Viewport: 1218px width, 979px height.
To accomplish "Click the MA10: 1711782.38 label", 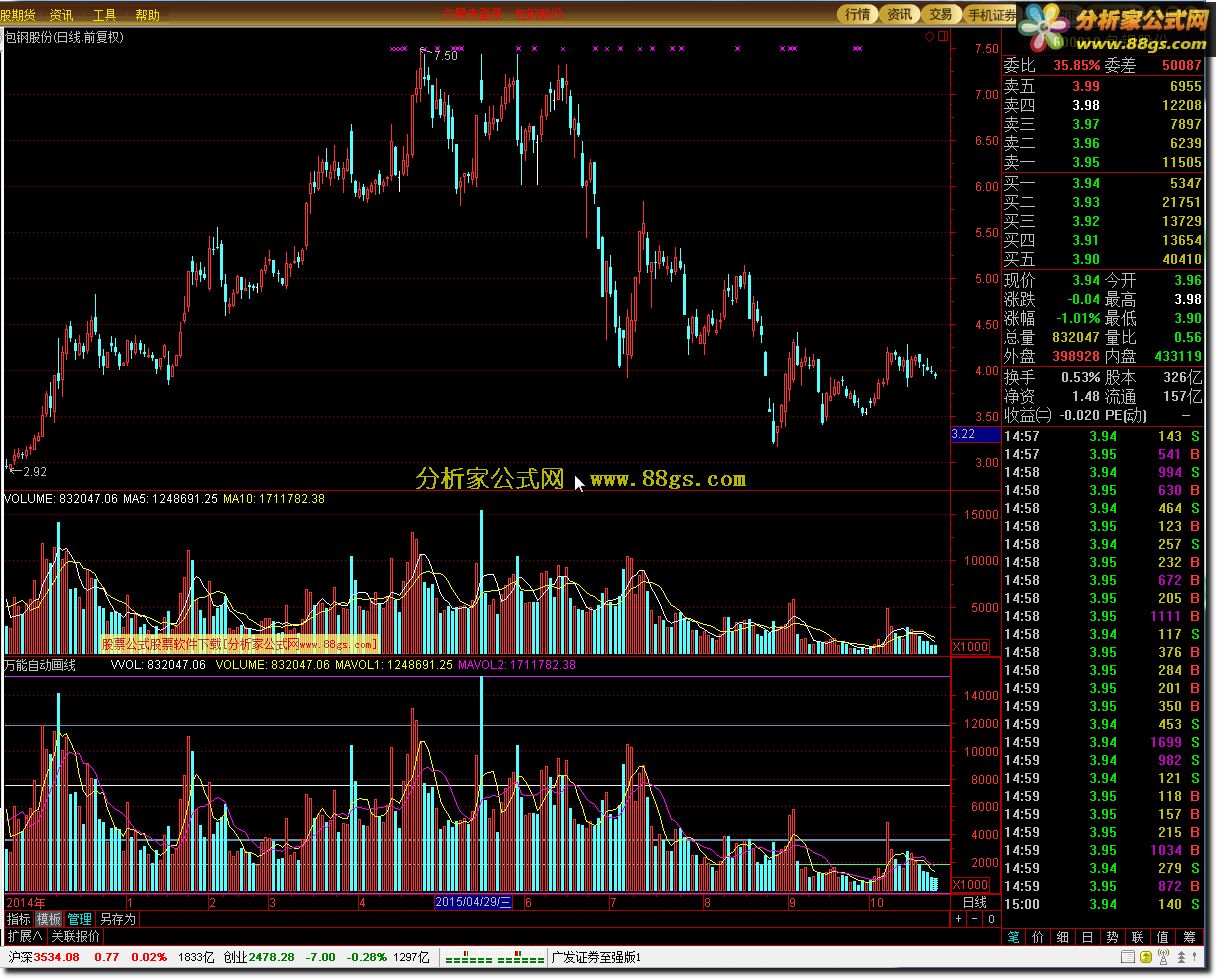I will coord(273,498).
